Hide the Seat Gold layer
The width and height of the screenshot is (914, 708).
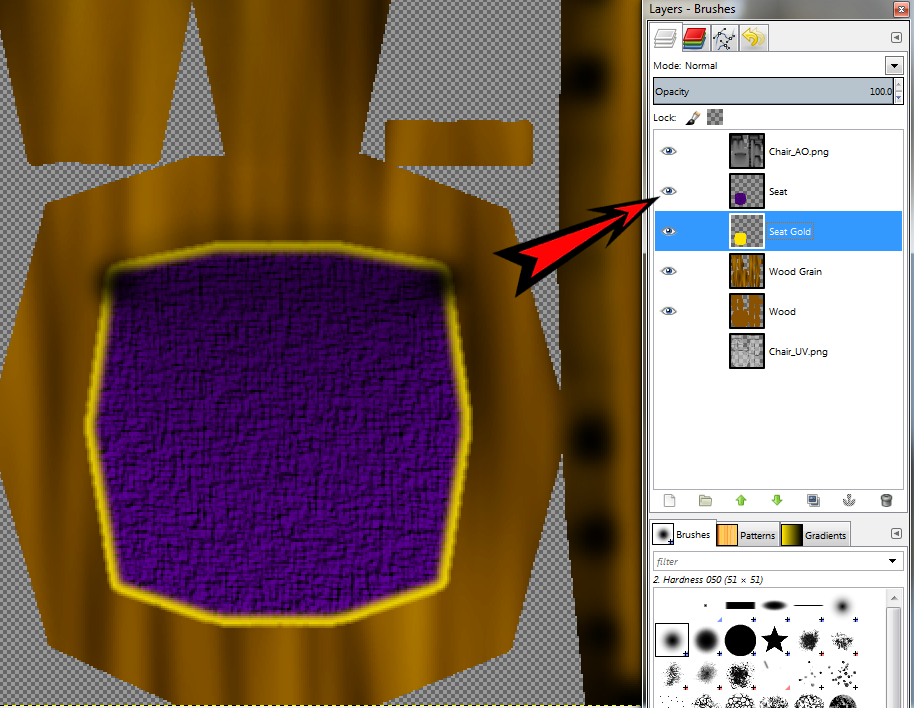[x=669, y=231]
